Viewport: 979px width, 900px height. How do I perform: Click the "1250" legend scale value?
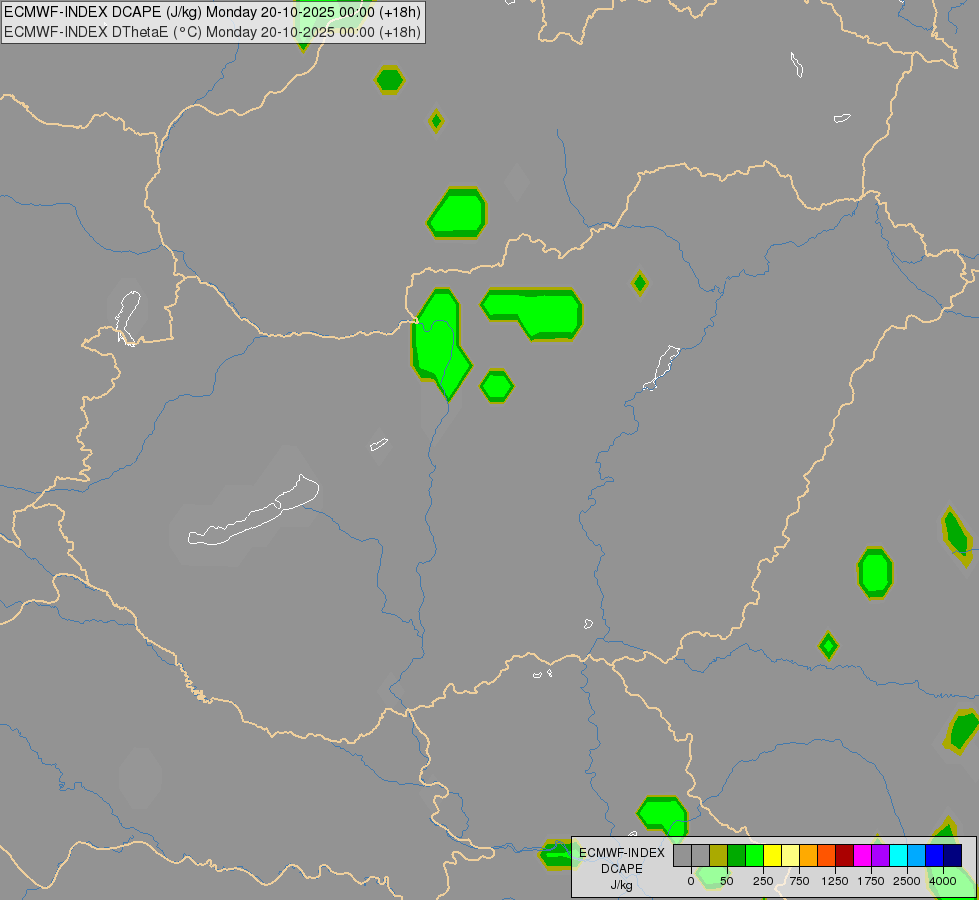click(835, 881)
